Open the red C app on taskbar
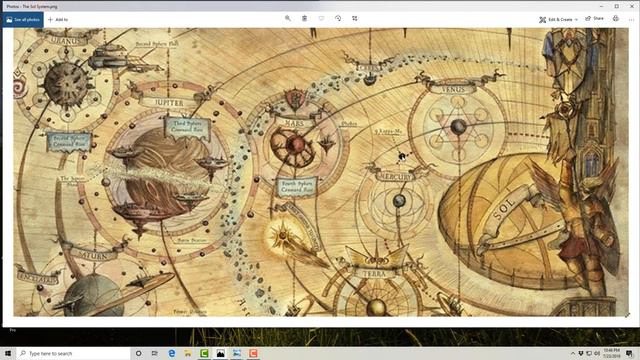Viewport: 640px width, 360px height. pos(253,353)
